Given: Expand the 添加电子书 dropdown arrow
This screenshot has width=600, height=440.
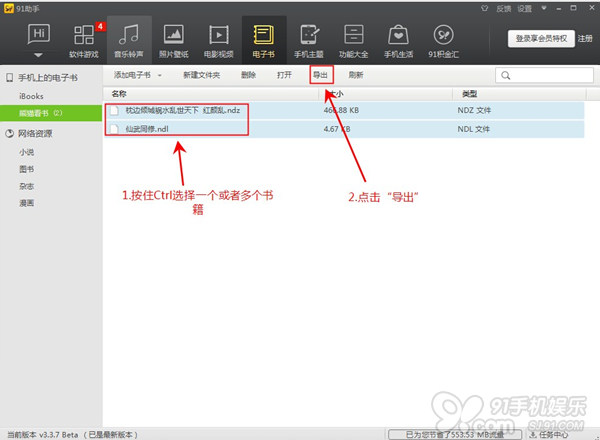Looking at the screenshot, I should (160, 75).
